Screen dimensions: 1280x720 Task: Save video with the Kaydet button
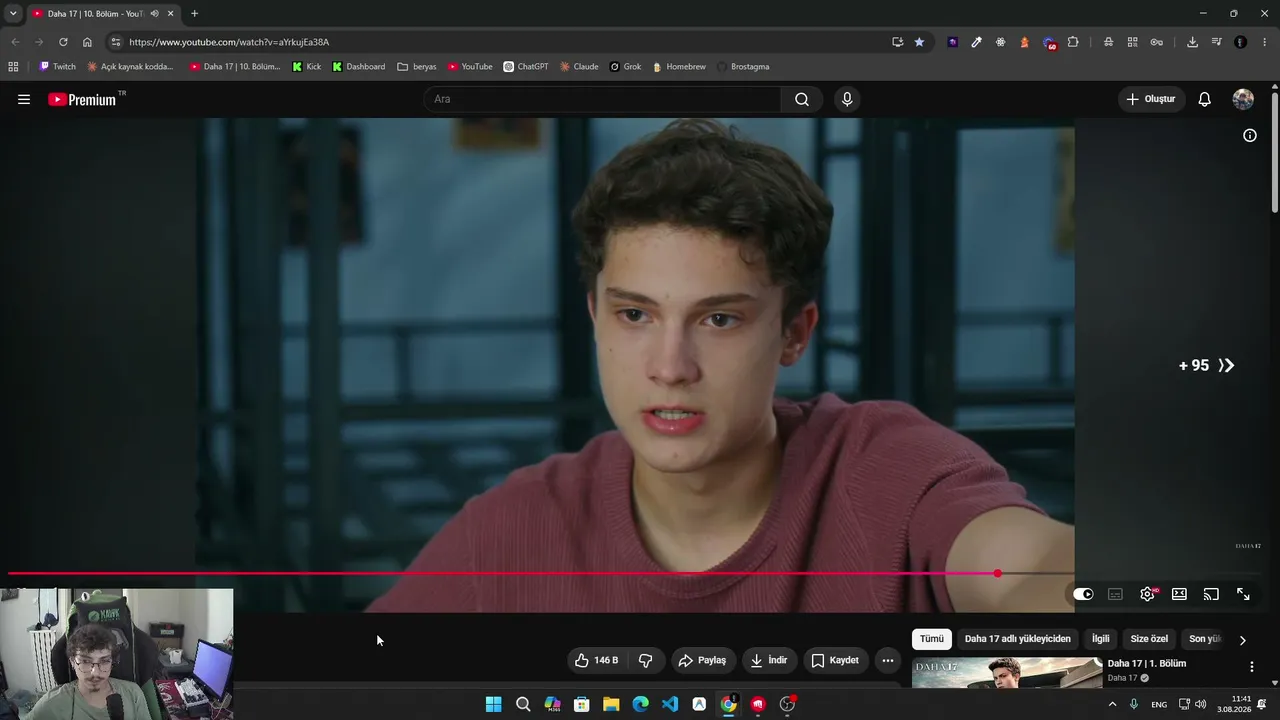(x=835, y=660)
